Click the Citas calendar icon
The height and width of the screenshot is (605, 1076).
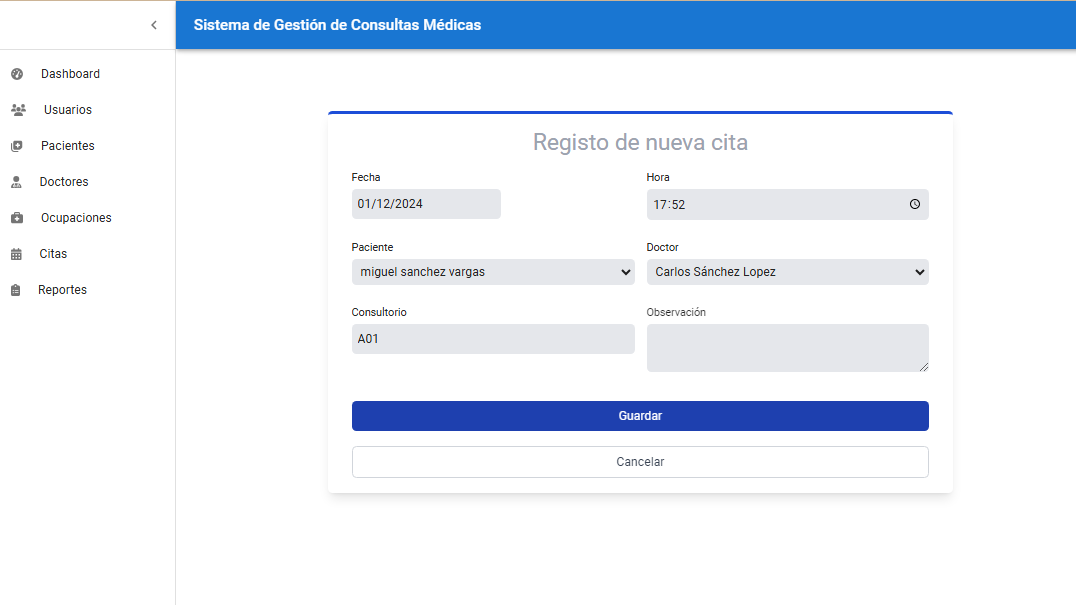16,254
